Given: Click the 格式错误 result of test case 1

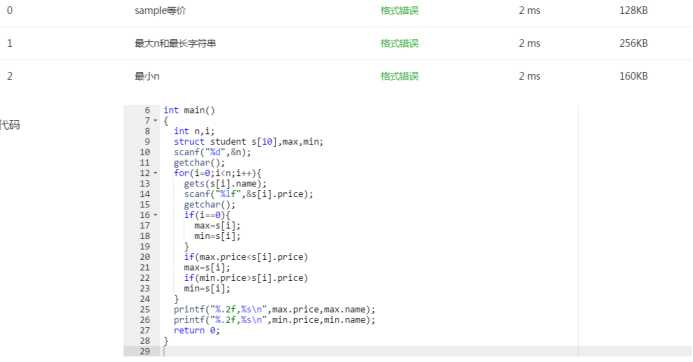Looking at the screenshot, I should pyautogui.click(x=400, y=43).
